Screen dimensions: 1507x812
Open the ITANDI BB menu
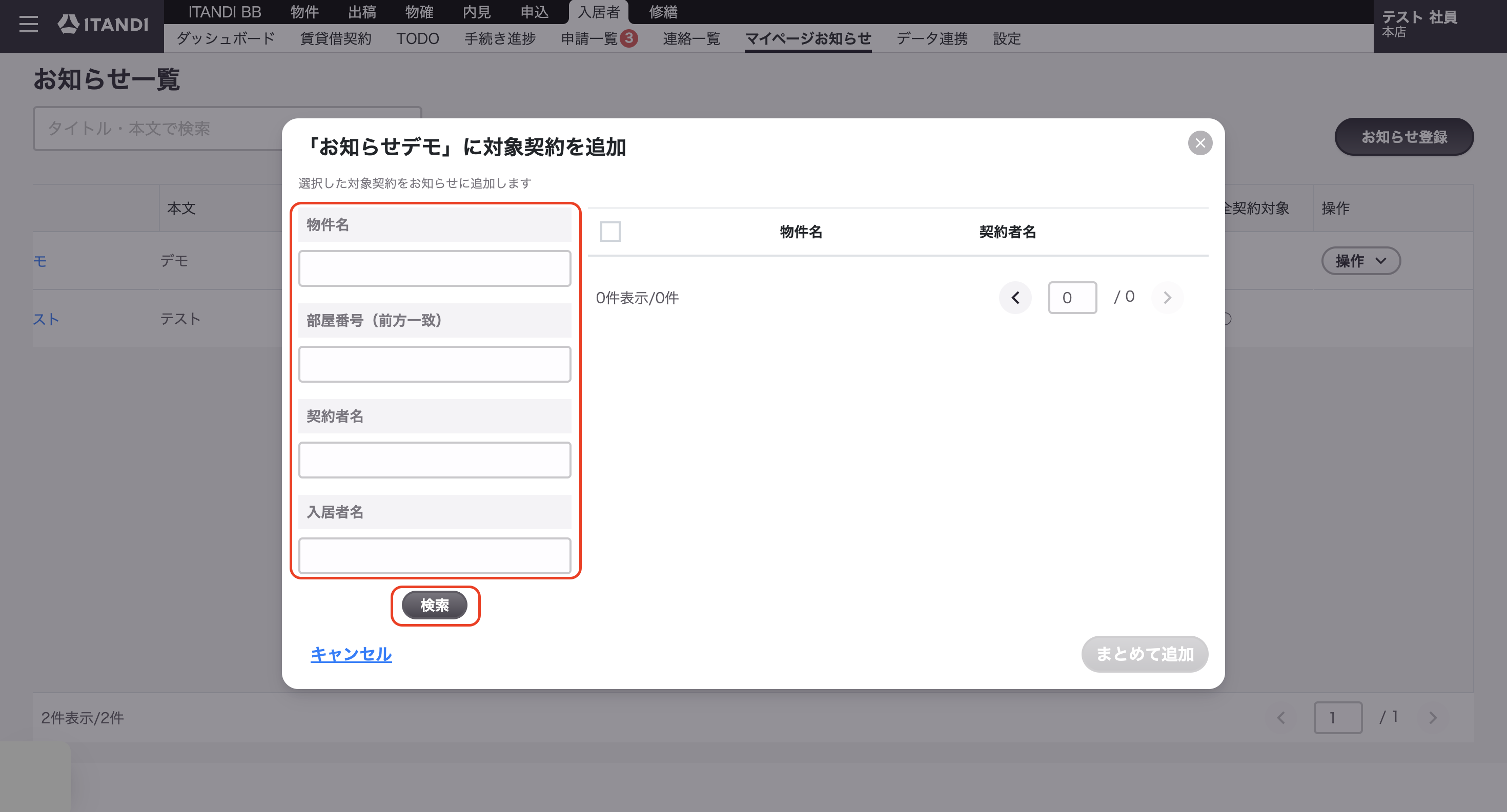click(x=225, y=12)
